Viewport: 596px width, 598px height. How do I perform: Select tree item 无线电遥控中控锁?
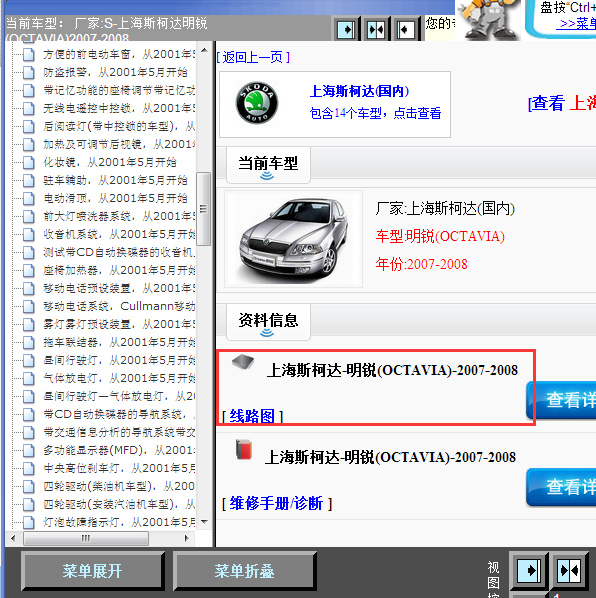pos(119,108)
